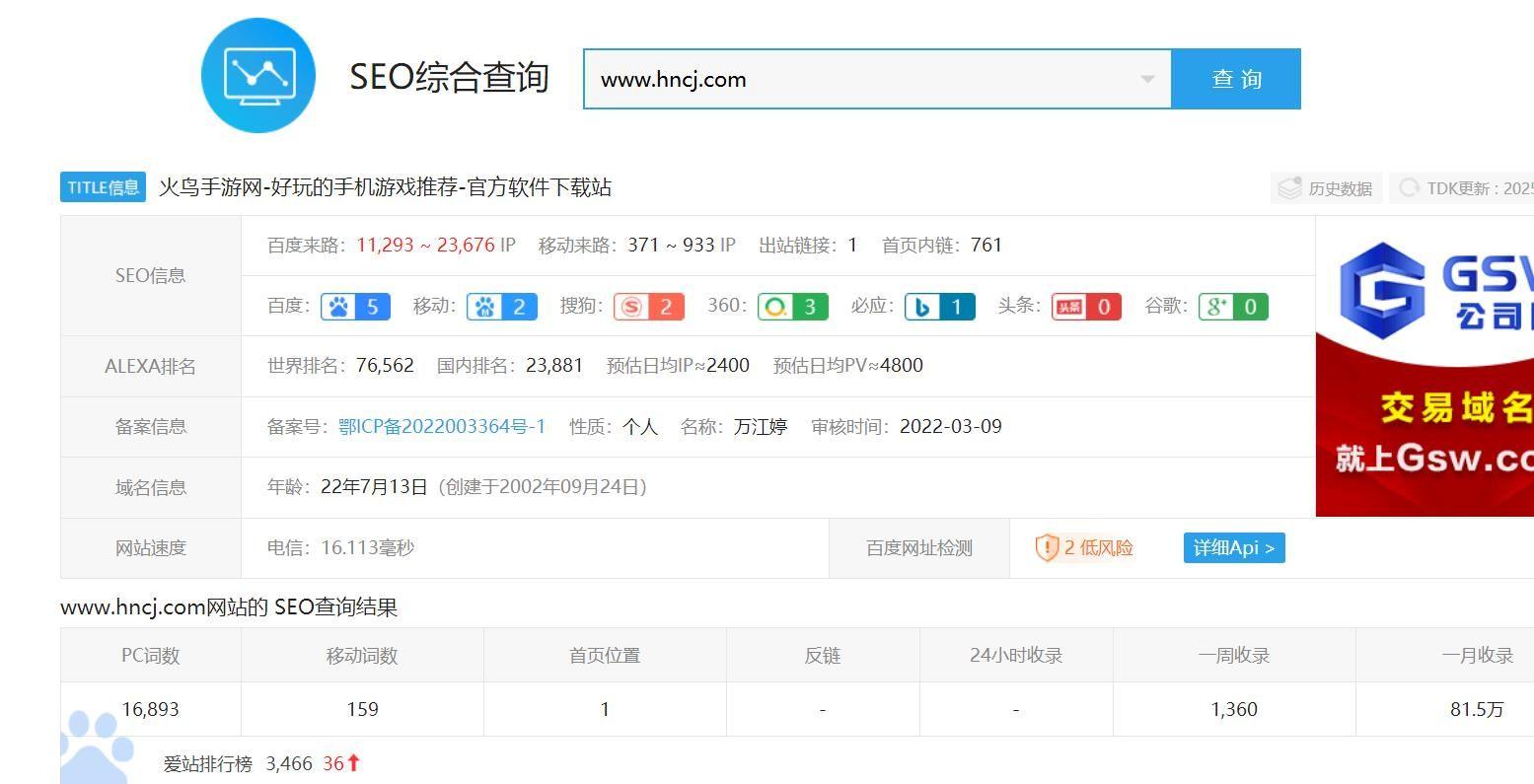Click the Google weight badge 0

1233,307
